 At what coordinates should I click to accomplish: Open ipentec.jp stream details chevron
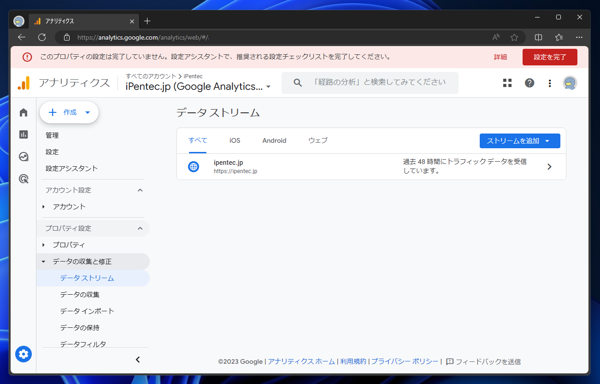pos(549,167)
